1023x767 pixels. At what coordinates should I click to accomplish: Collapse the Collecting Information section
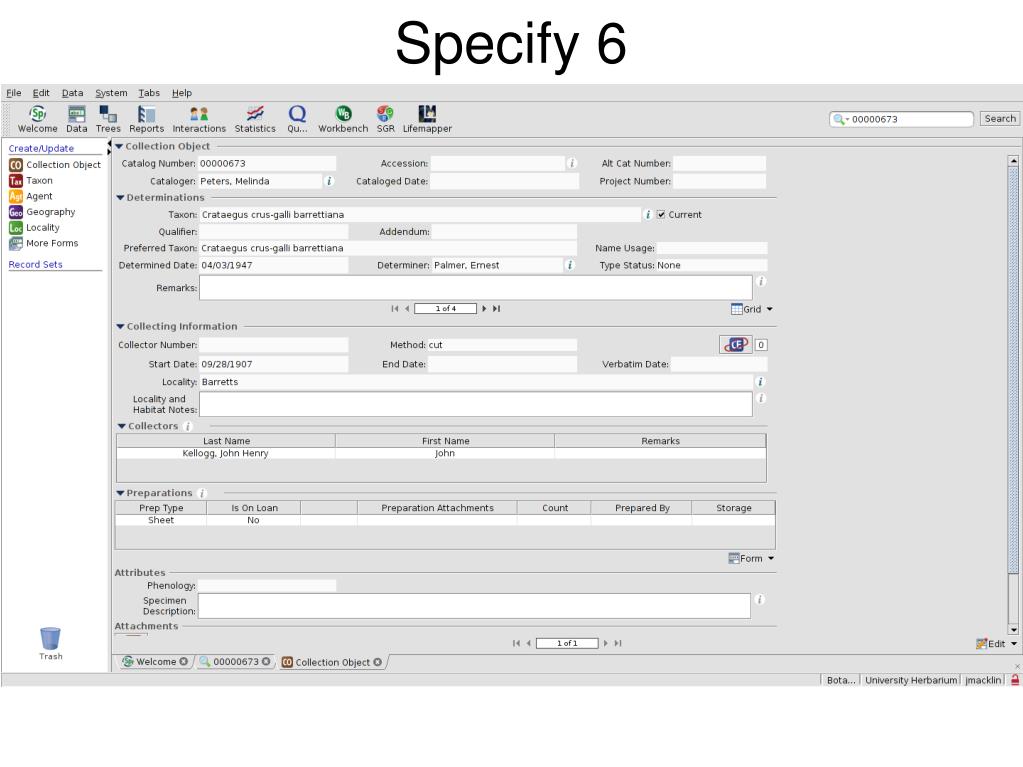(x=120, y=326)
